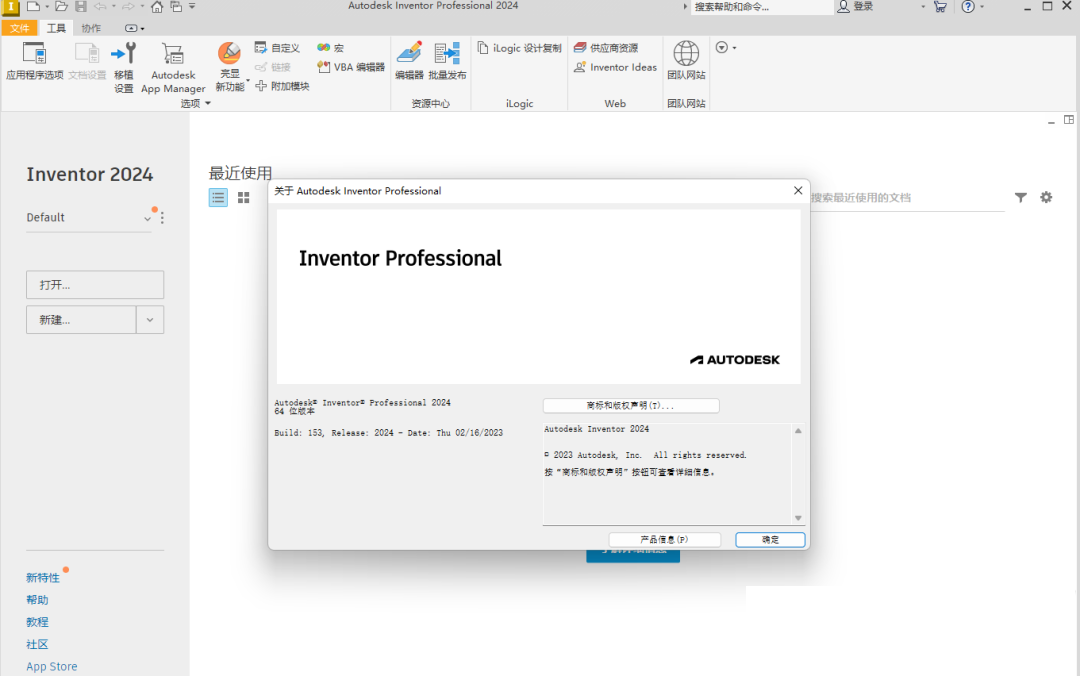Click 商标和版权声明 button in about dialog
Viewport: 1080px width, 676px height.
point(630,405)
